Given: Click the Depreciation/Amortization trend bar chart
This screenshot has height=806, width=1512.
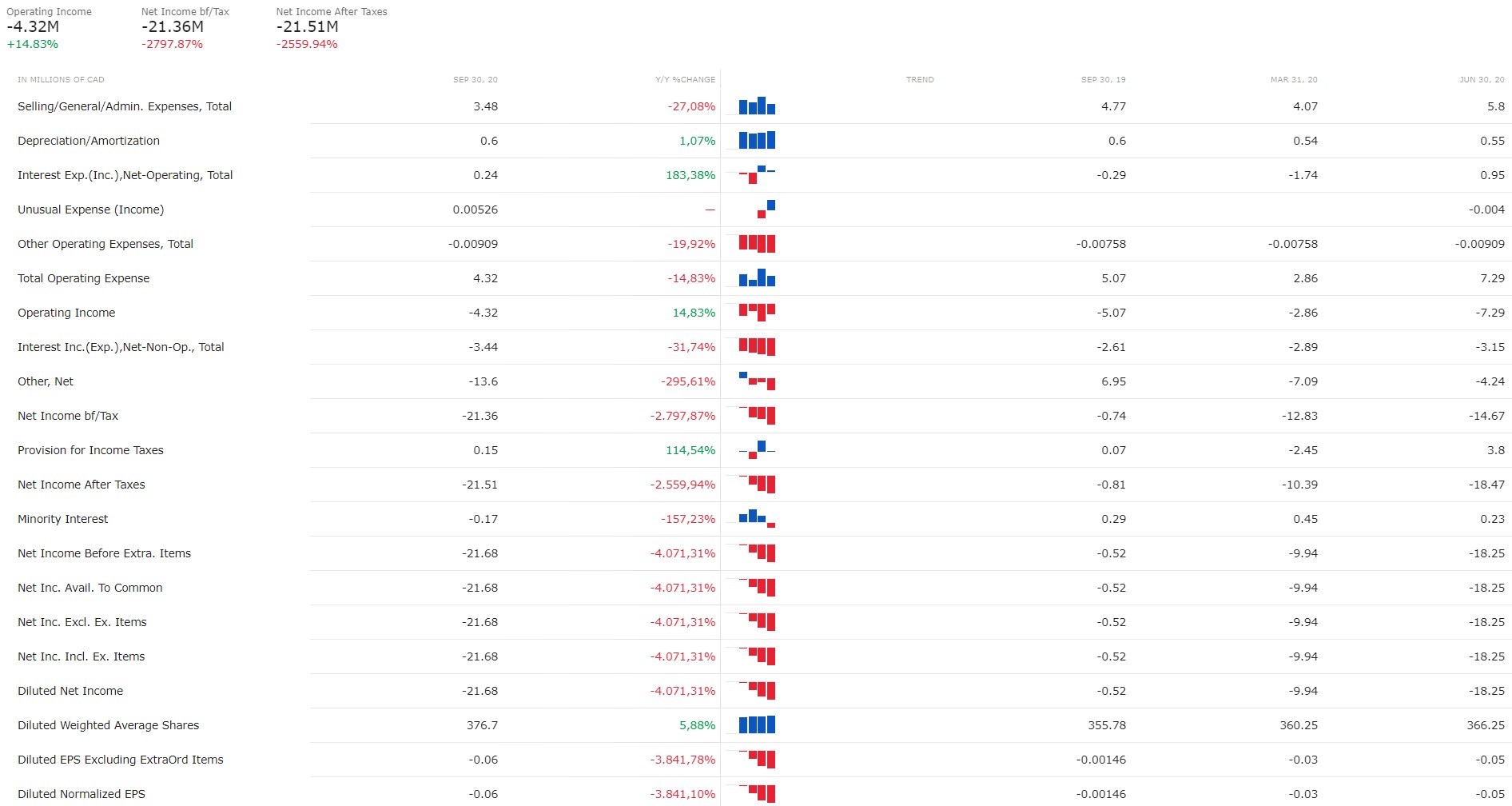Looking at the screenshot, I should click(x=757, y=140).
